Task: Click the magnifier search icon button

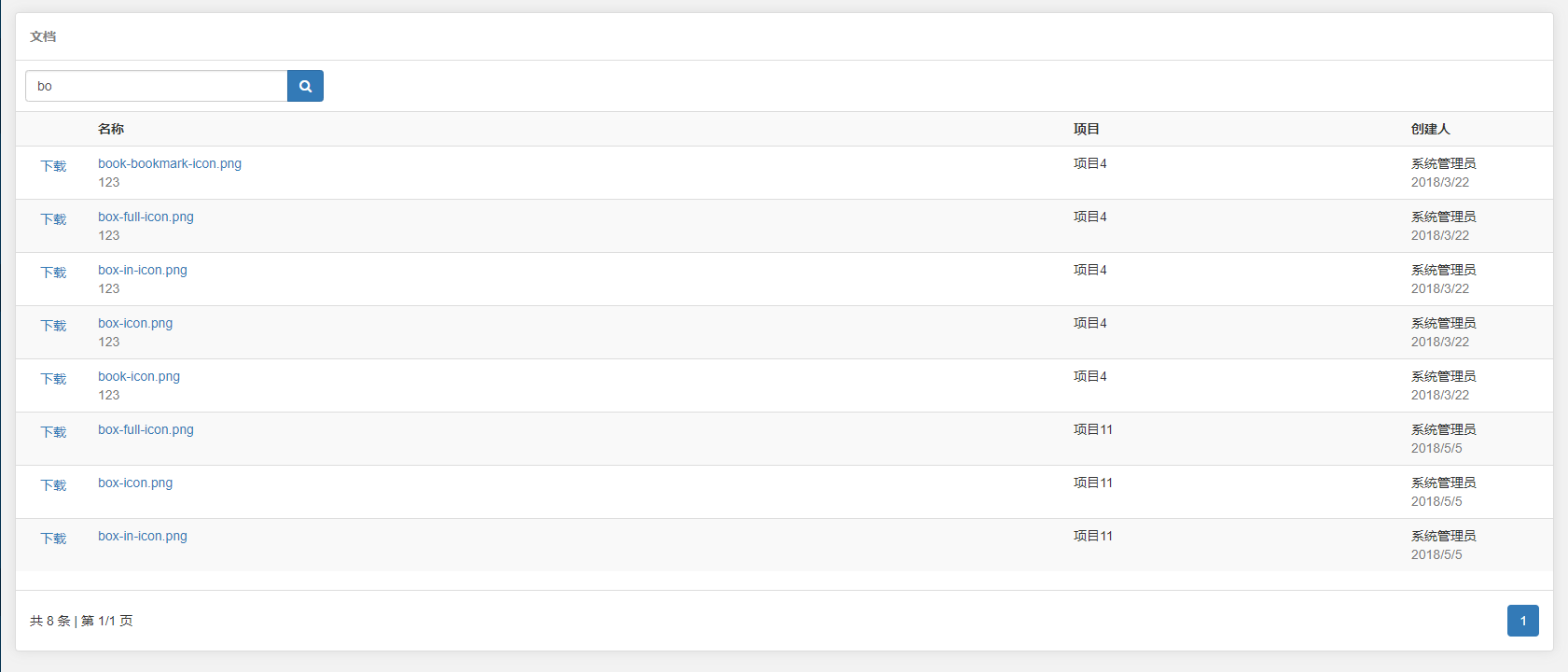Action: [x=305, y=86]
